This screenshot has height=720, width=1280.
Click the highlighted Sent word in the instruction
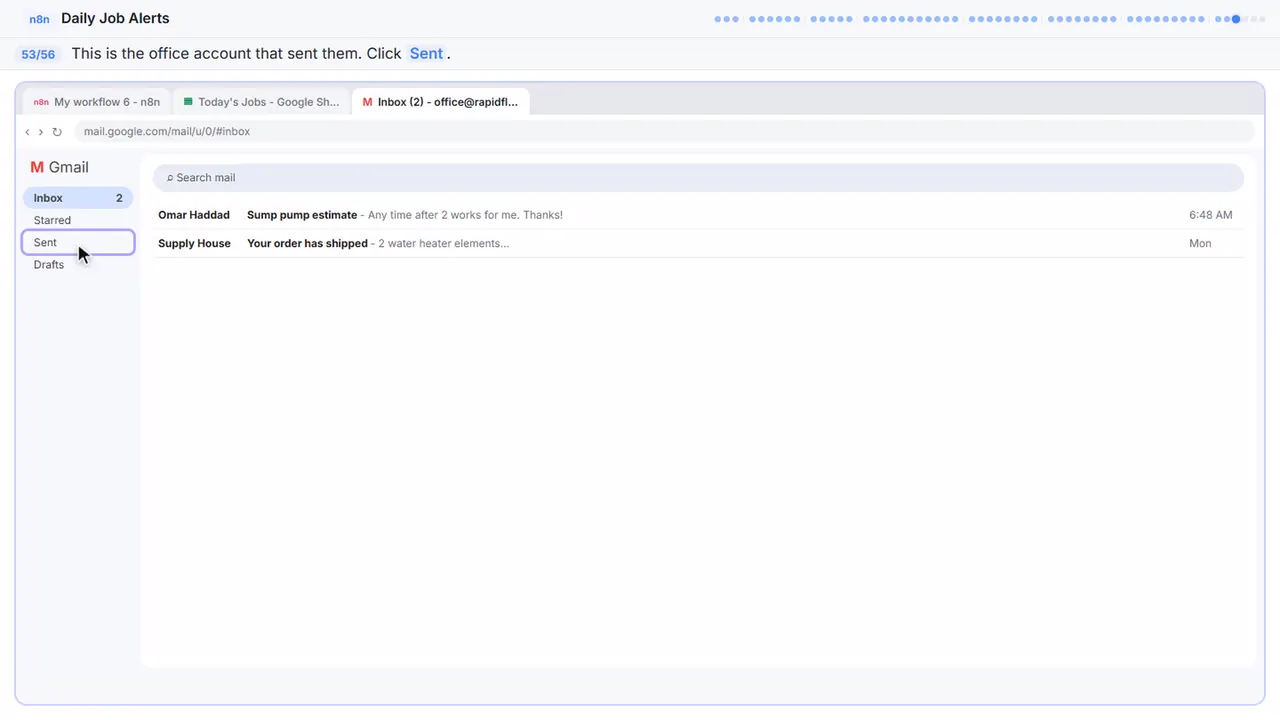[x=426, y=54]
